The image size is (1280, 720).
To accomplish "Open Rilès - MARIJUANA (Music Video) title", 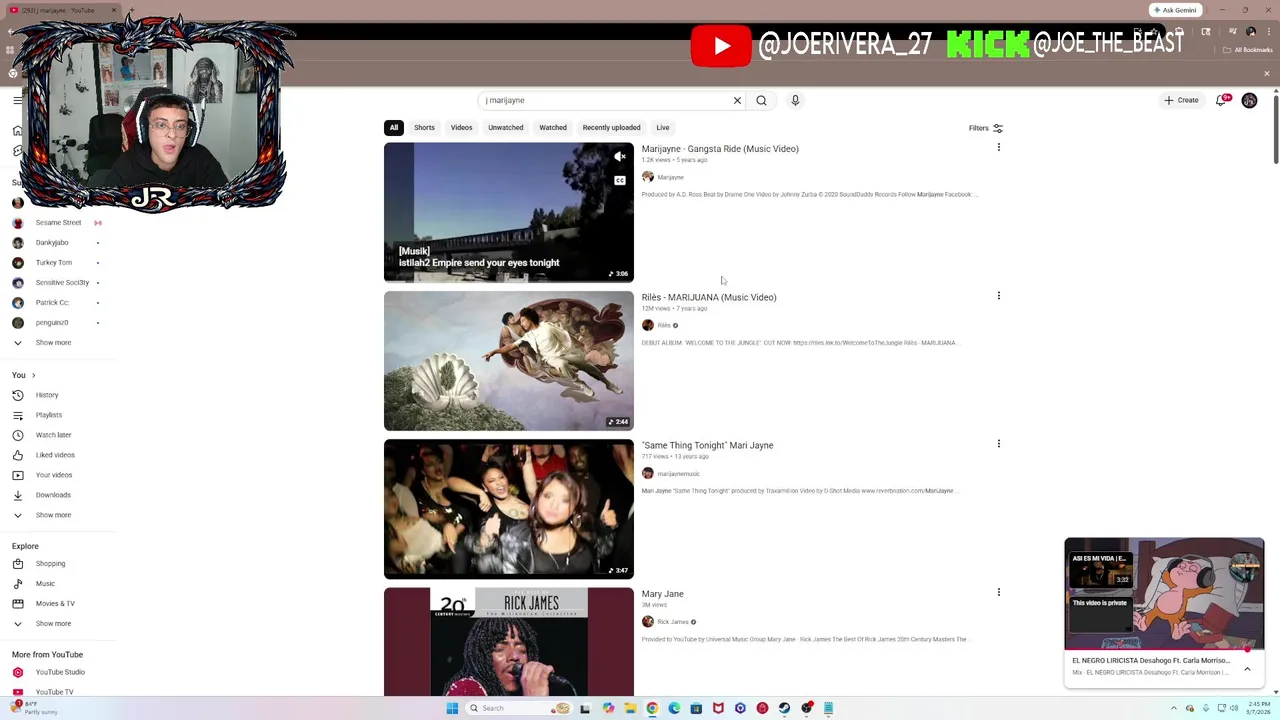I will click(x=709, y=297).
